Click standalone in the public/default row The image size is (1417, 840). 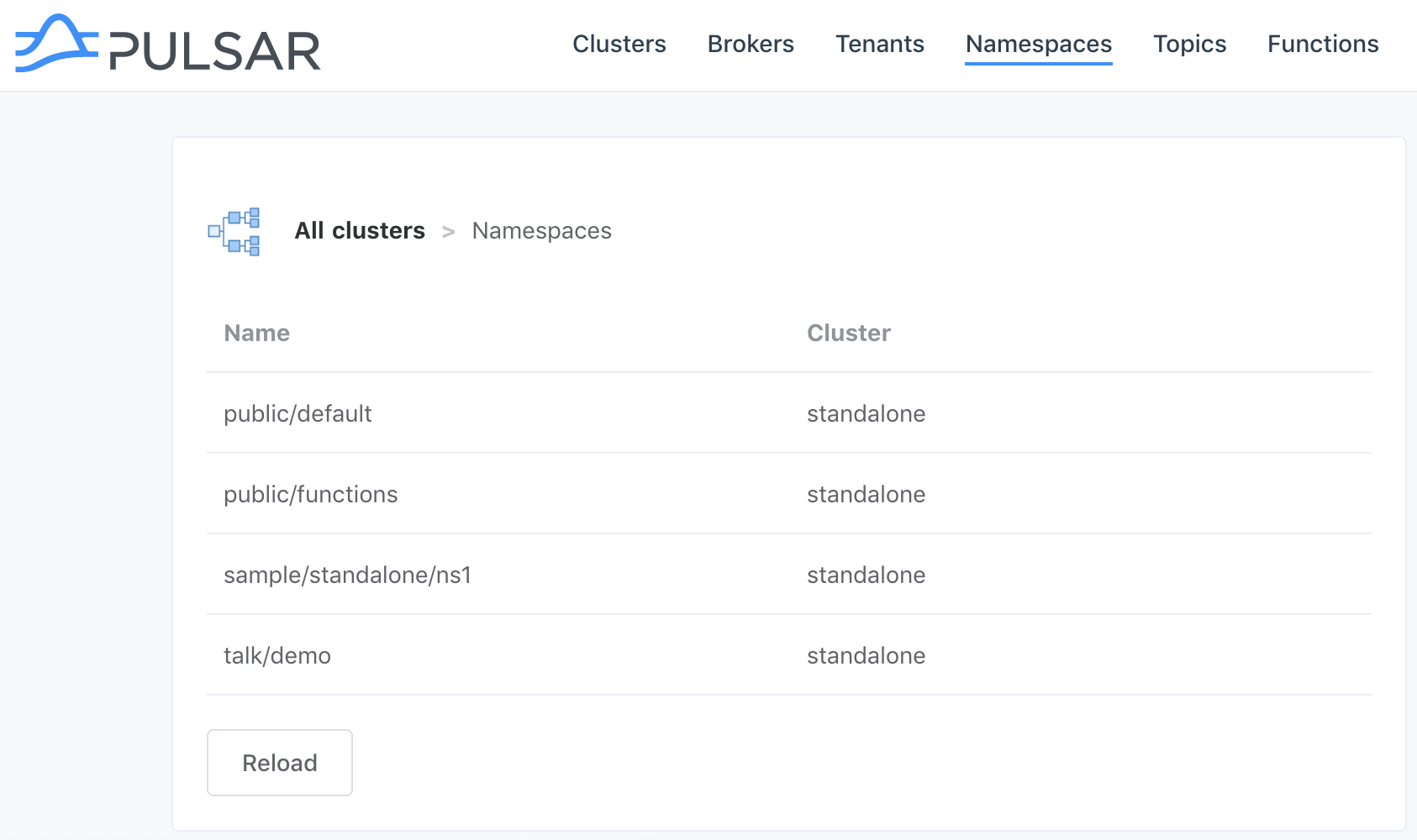click(867, 413)
